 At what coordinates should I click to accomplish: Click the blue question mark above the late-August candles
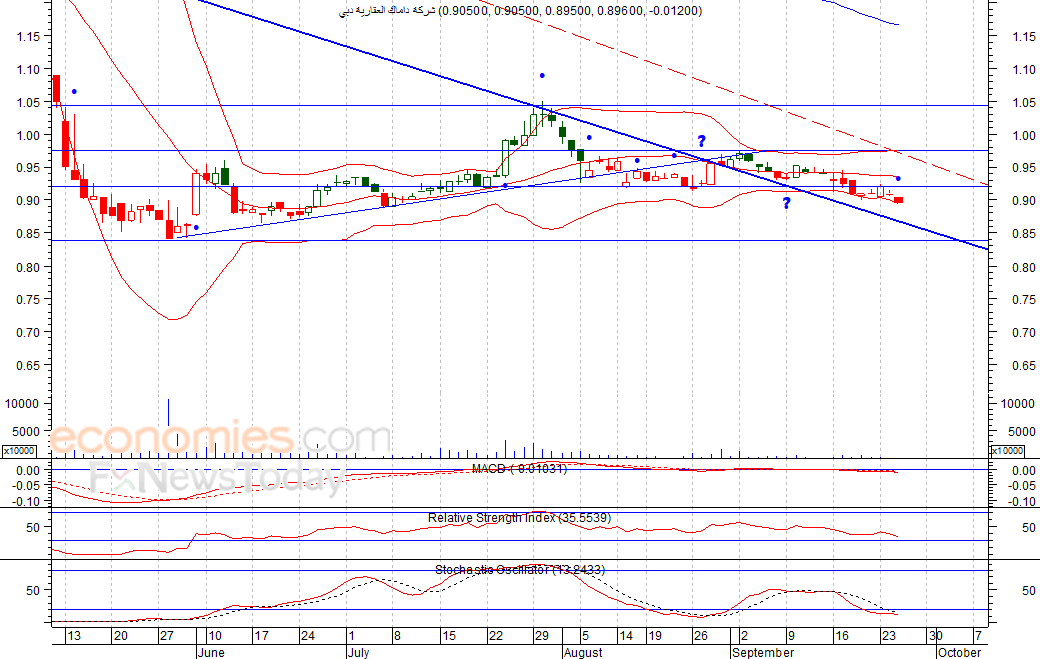pos(702,141)
